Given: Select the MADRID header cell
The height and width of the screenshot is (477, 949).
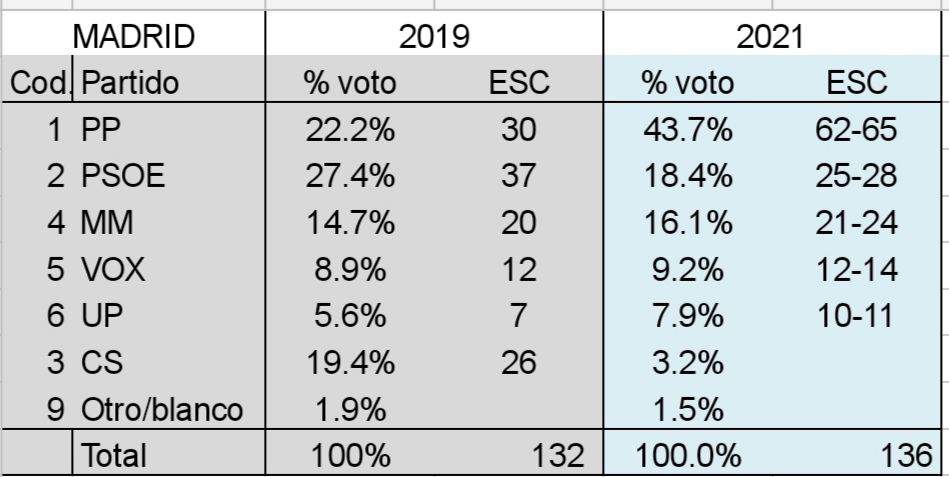Looking at the screenshot, I should pyautogui.click(x=133, y=38).
